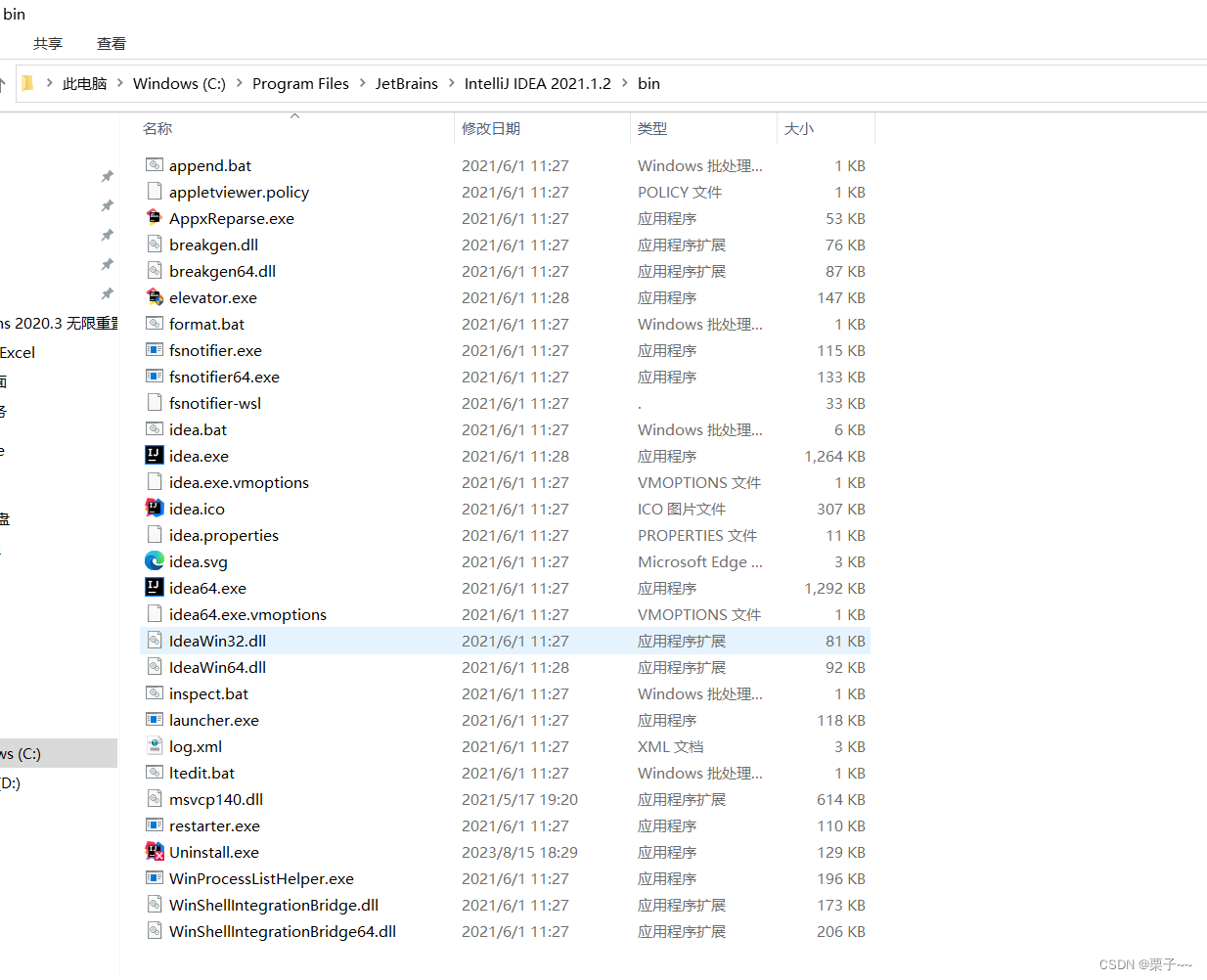
Task: Click the idea.properties file icon
Action: [155, 535]
